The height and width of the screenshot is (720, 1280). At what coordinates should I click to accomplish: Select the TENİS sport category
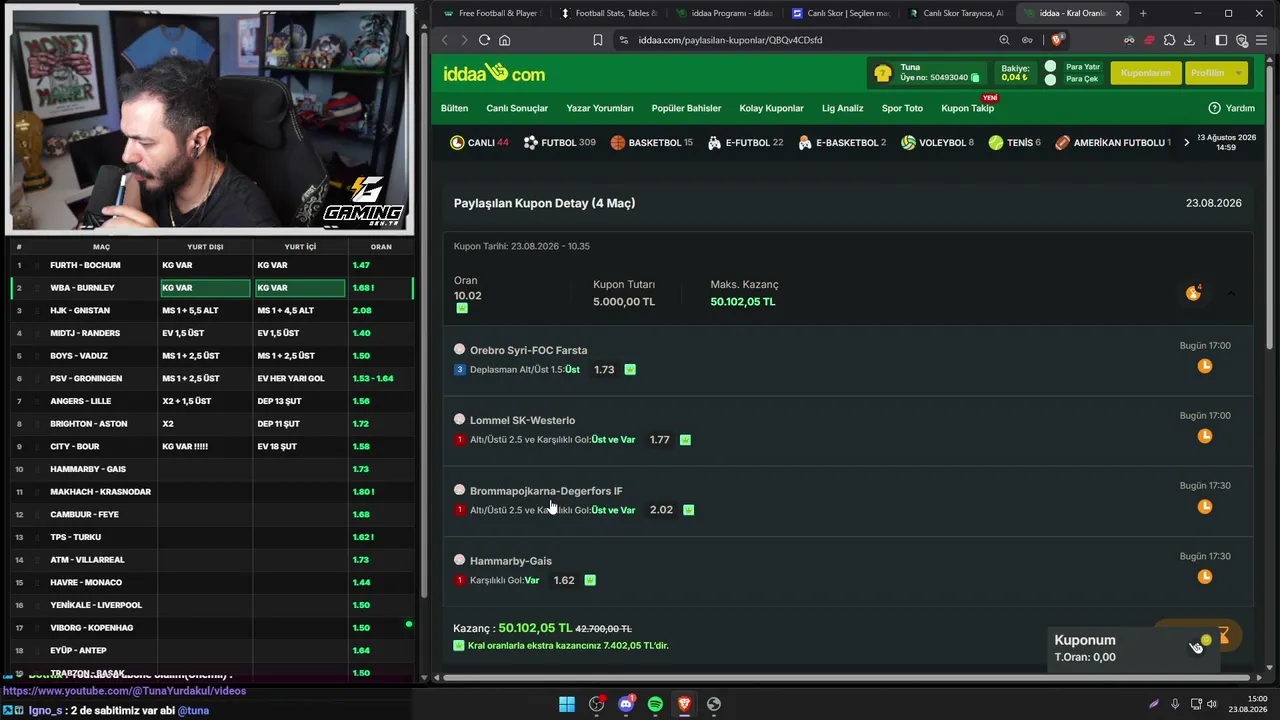[x=1014, y=143]
